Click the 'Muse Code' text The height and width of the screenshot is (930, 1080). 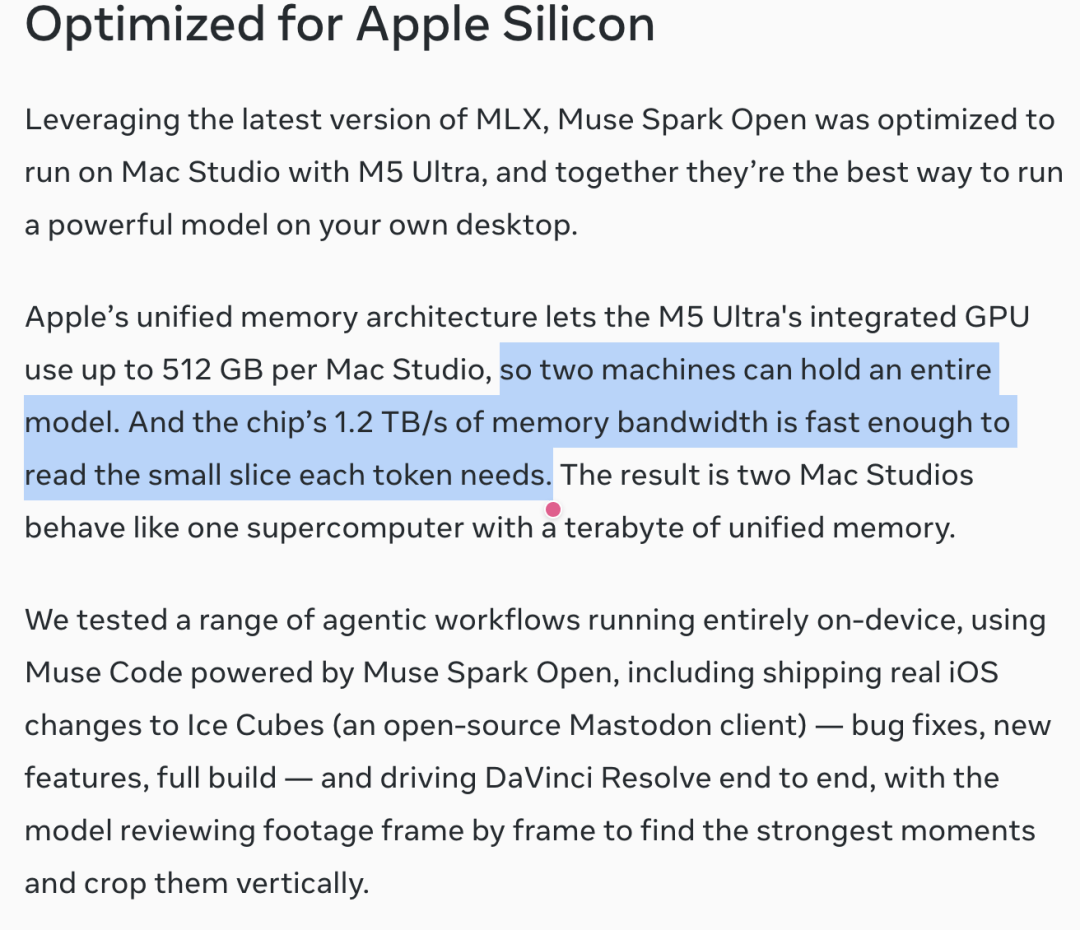pos(103,672)
